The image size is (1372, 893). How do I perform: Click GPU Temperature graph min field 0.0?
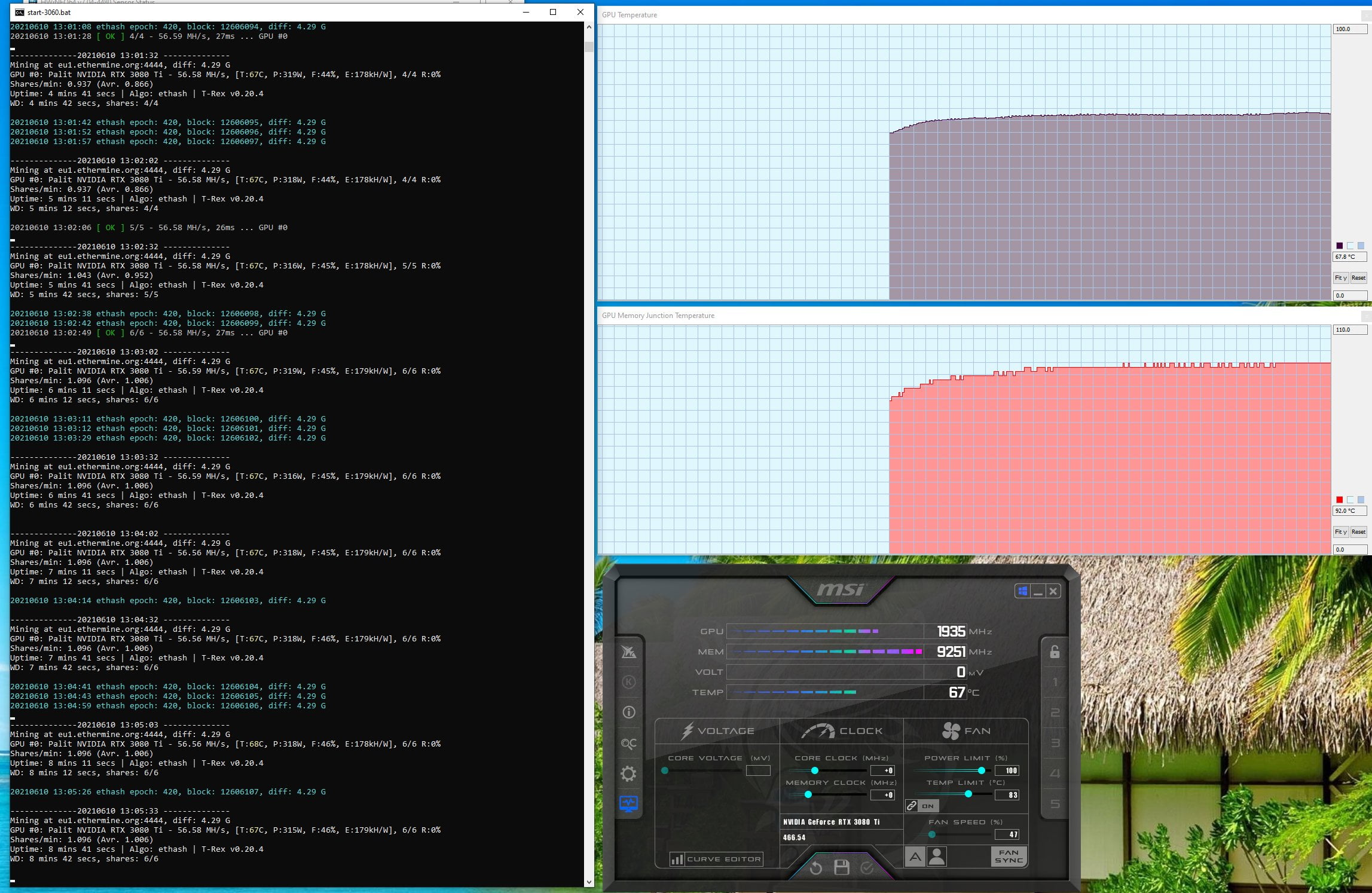[x=1350, y=295]
